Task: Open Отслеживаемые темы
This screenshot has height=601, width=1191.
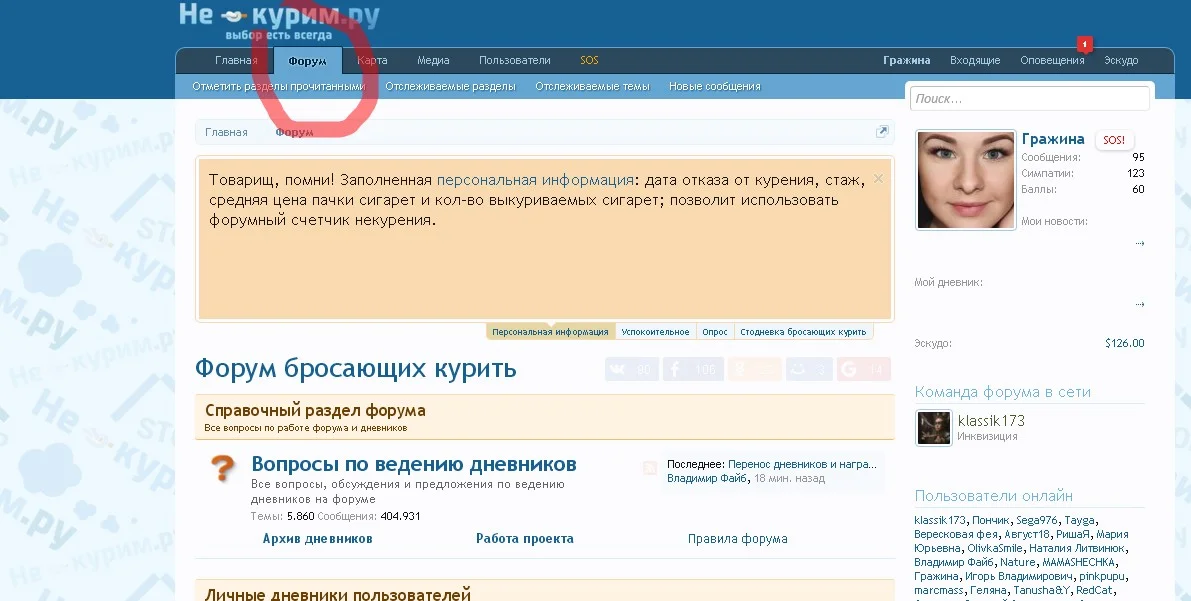Action: (592, 86)
